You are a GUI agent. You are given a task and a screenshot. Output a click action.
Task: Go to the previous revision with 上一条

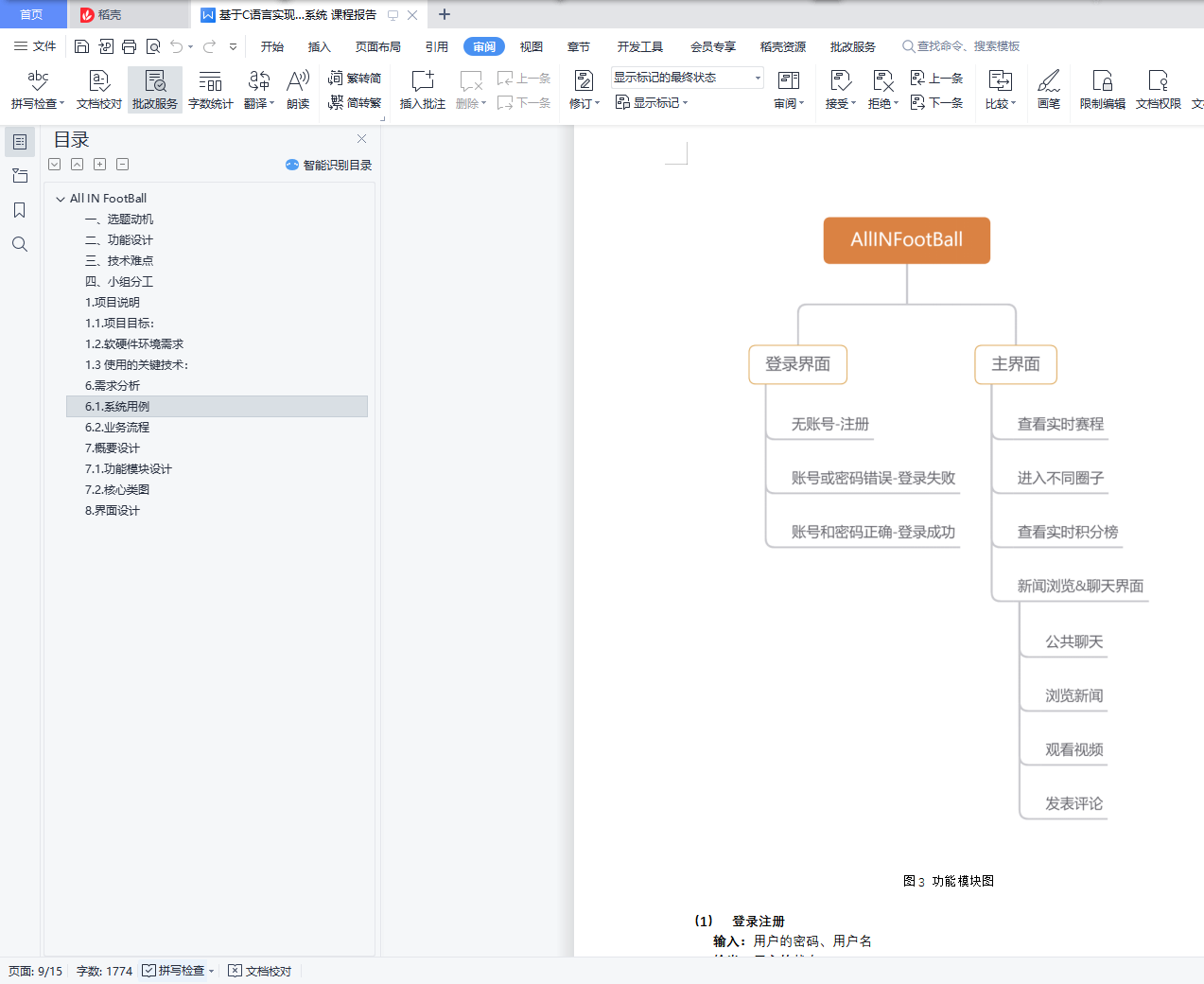click(936, 79)
